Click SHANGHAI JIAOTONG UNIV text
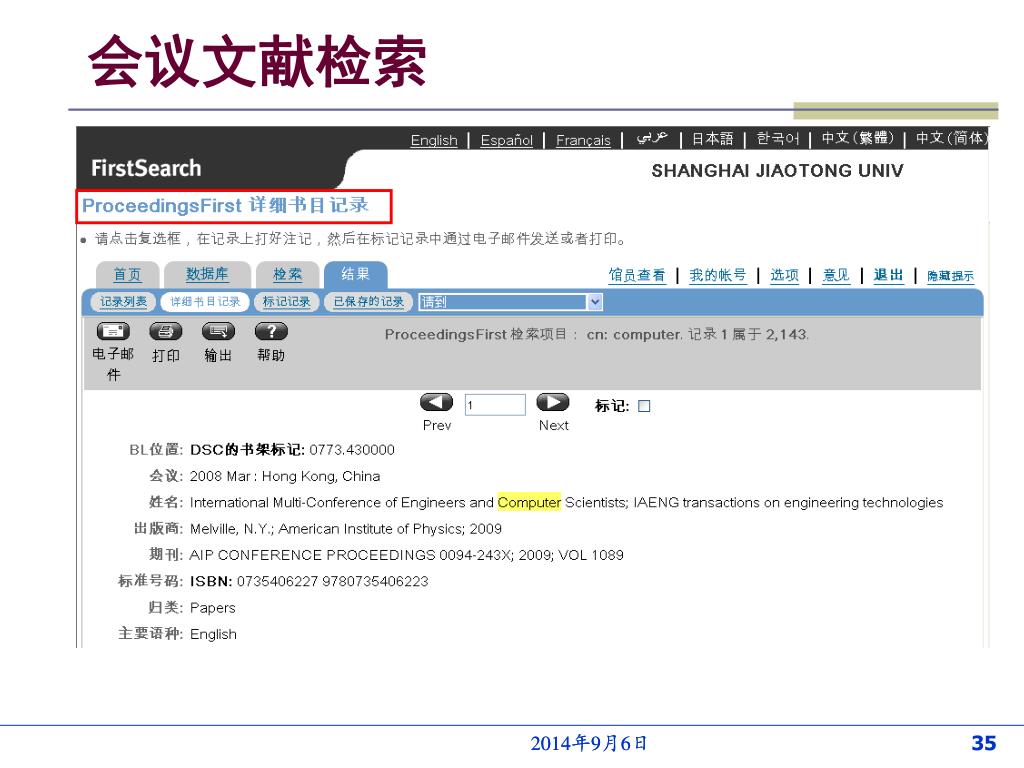The height and width of the screenshot is (768, 1024). click(x=778, y=171)
